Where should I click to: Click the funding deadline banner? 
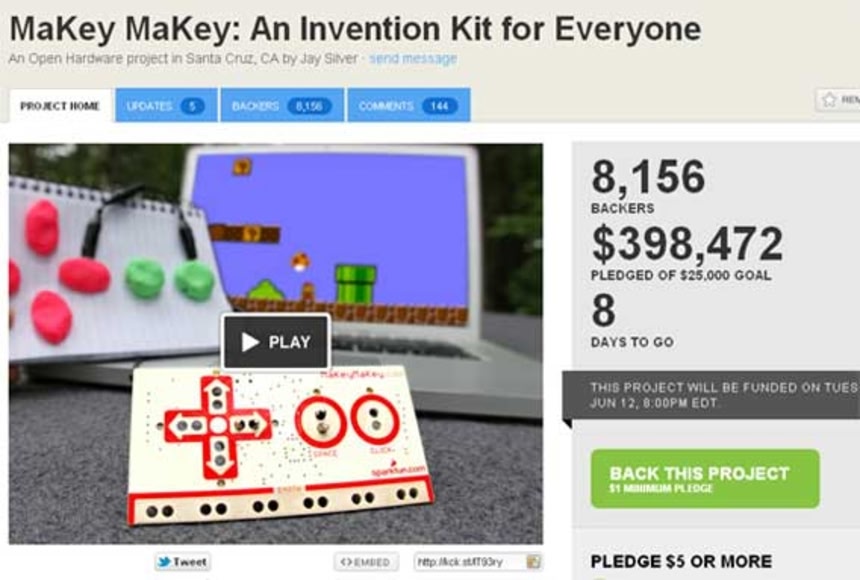(711, 395)
